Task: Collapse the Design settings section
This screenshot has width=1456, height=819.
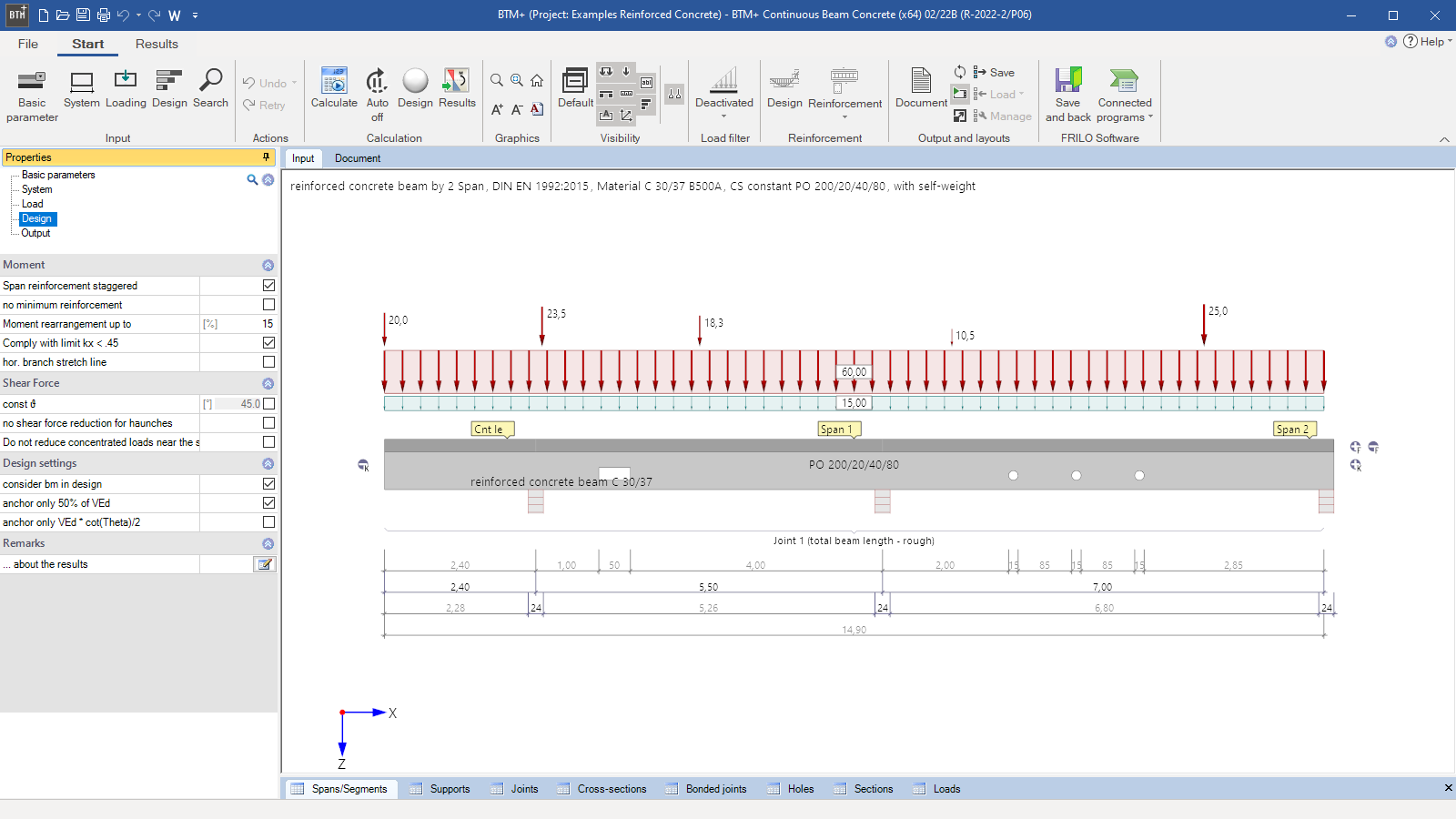Action: tap(268, 464)
